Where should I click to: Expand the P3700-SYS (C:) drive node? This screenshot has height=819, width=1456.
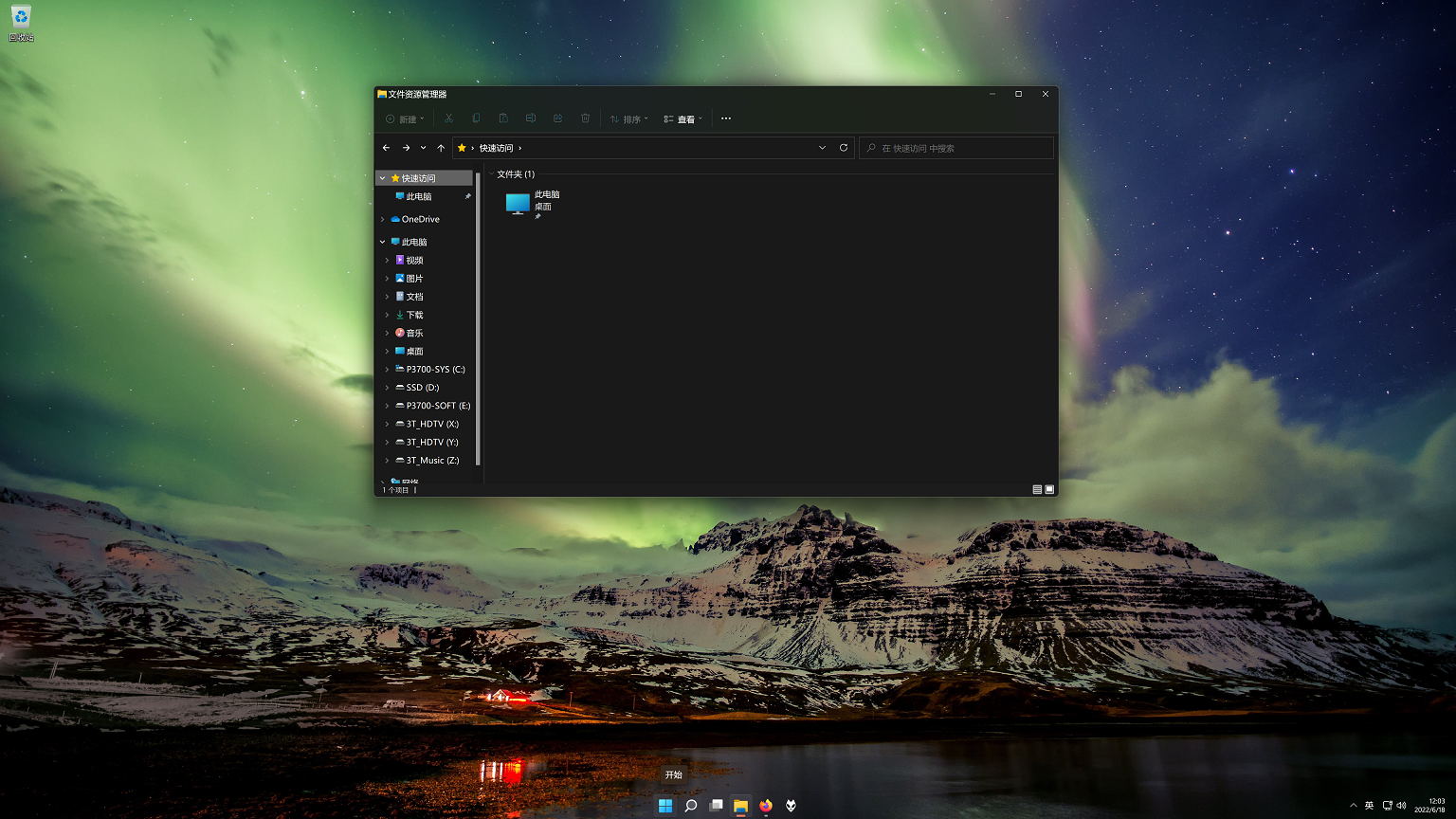point(387,369)
